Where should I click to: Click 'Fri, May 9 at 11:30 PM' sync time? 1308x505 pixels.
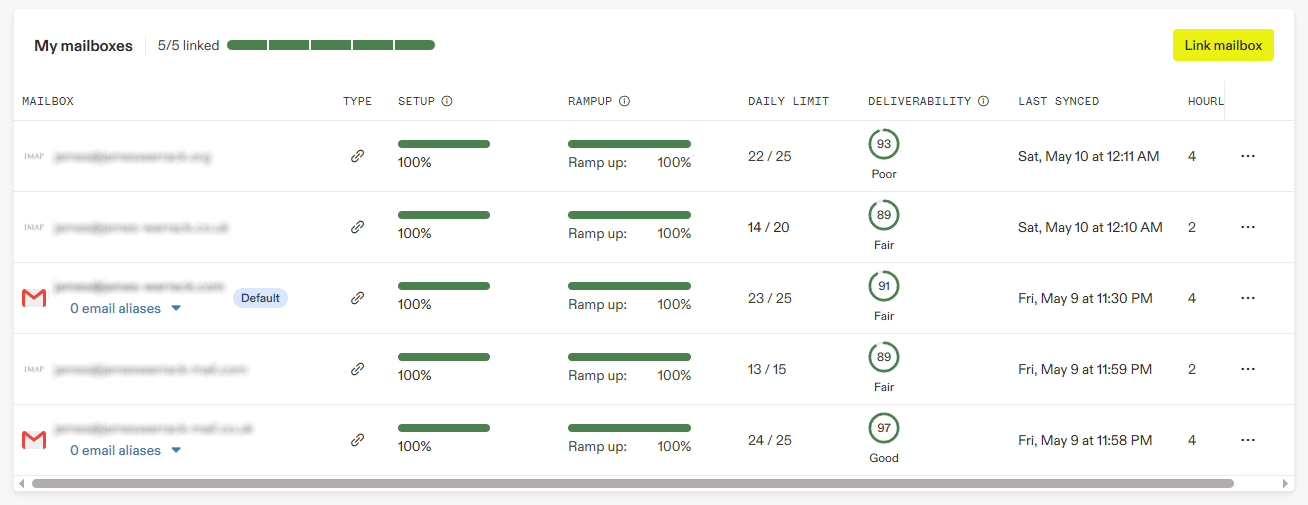1085,298
